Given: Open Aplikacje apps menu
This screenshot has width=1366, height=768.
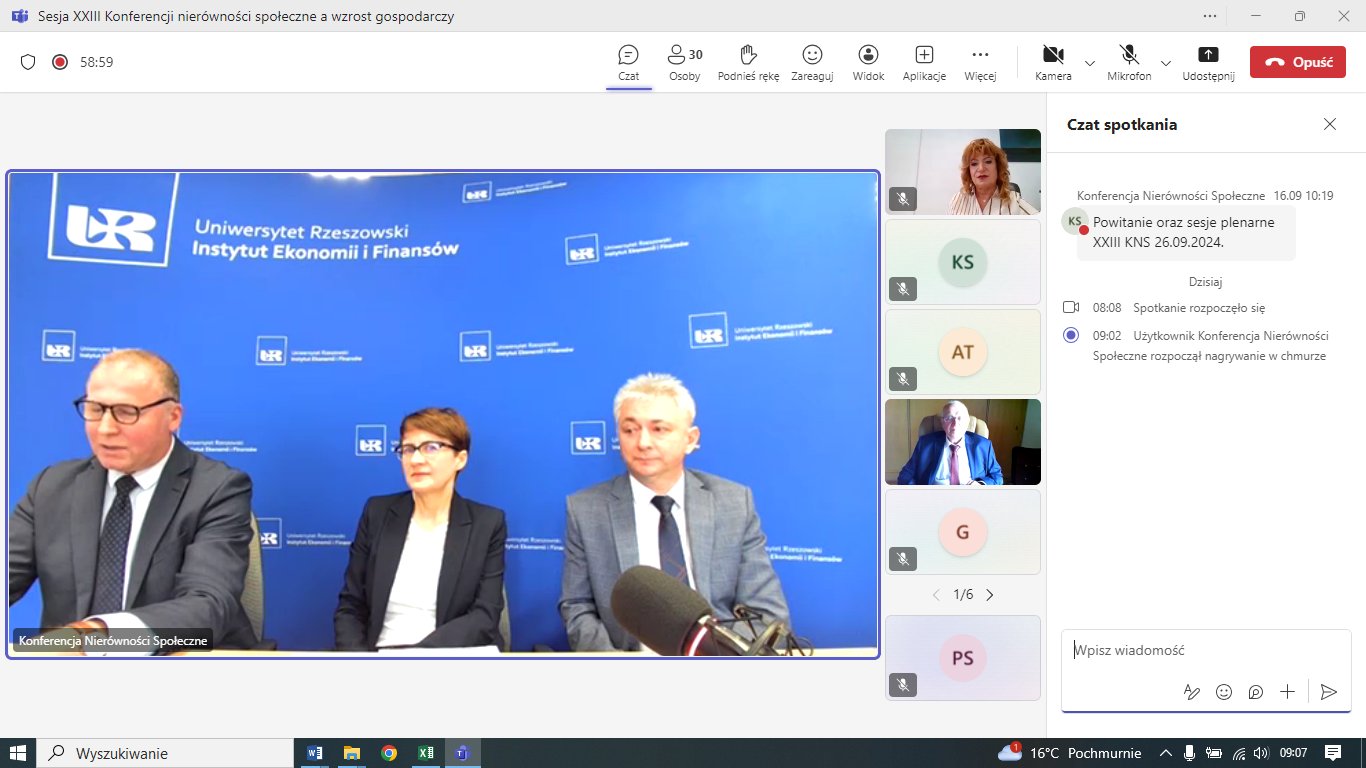Looking at the screenshot, I should click(924, 62).
